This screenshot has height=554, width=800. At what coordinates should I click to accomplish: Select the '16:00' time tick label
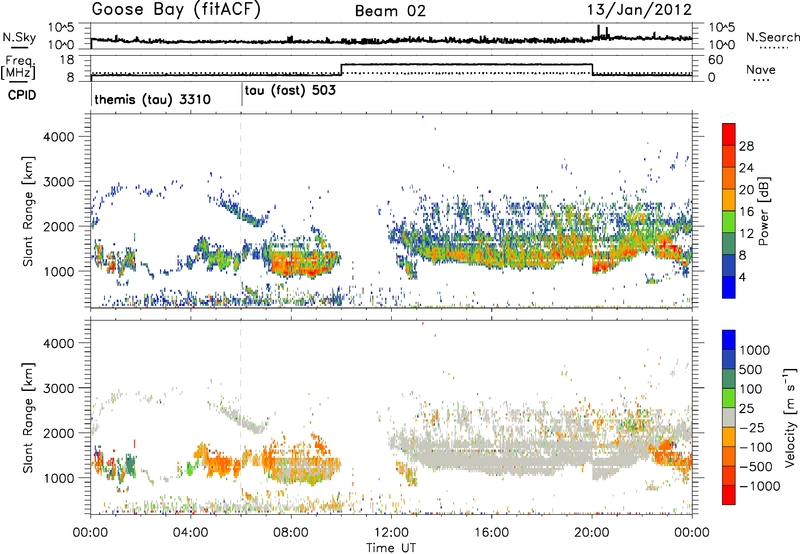[491, 533]
